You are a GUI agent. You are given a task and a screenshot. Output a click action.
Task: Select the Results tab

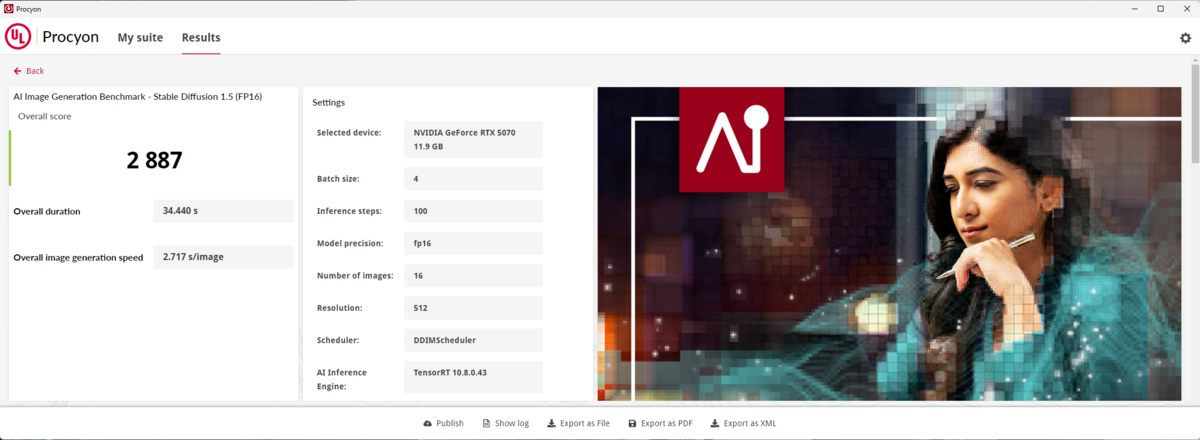point(201,38)
